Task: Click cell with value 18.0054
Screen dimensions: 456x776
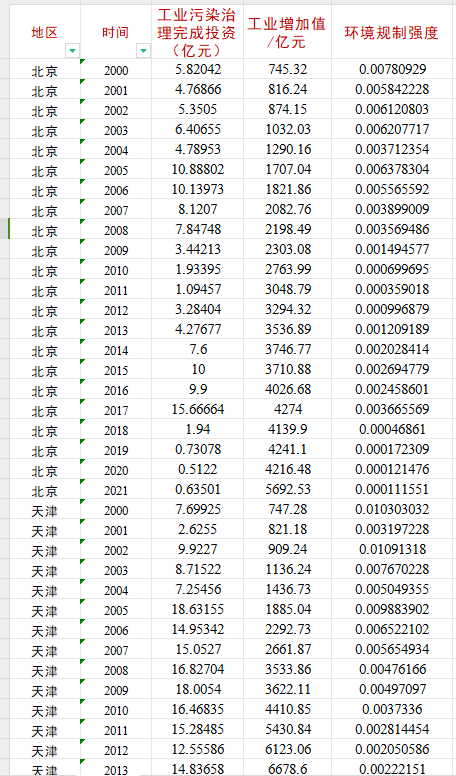Action: tap(198, 690)
